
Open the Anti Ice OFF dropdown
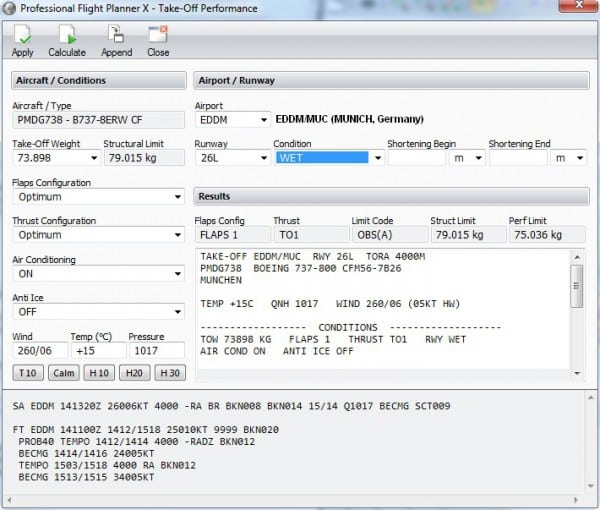pyautogui.click(x=177, y=312)
